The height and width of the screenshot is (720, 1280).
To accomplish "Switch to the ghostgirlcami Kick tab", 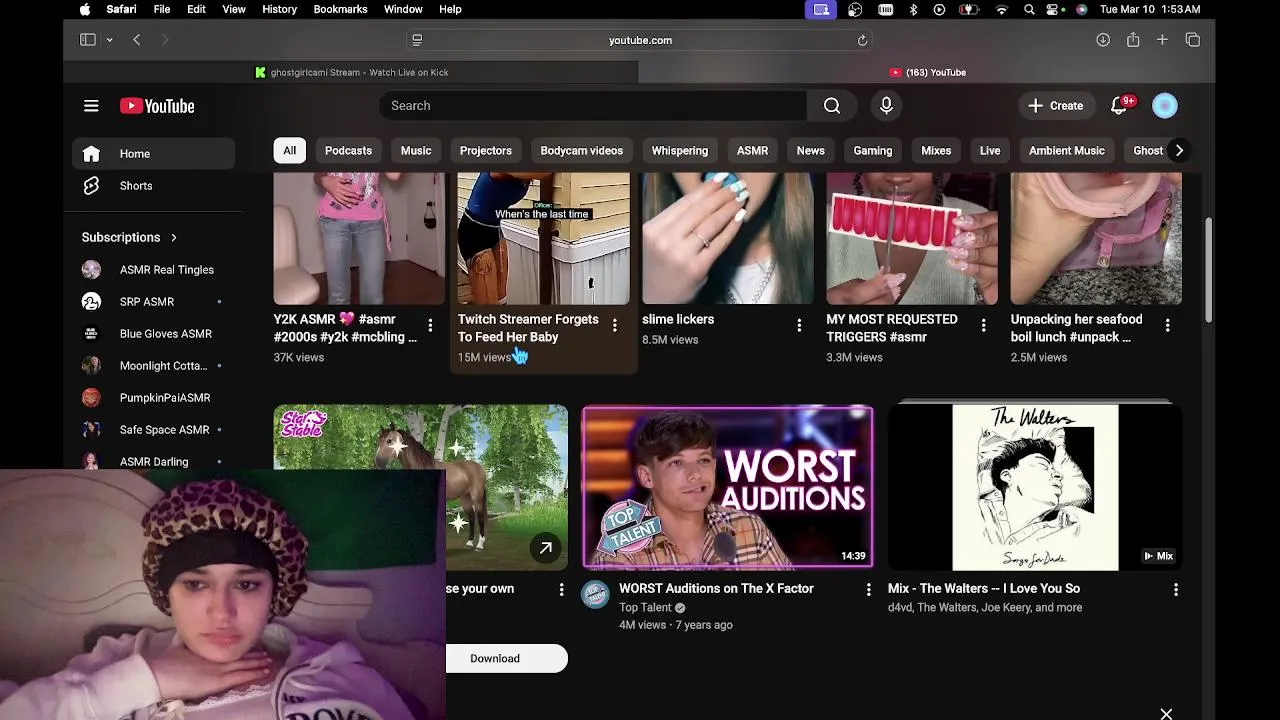I will click(351, 72).
